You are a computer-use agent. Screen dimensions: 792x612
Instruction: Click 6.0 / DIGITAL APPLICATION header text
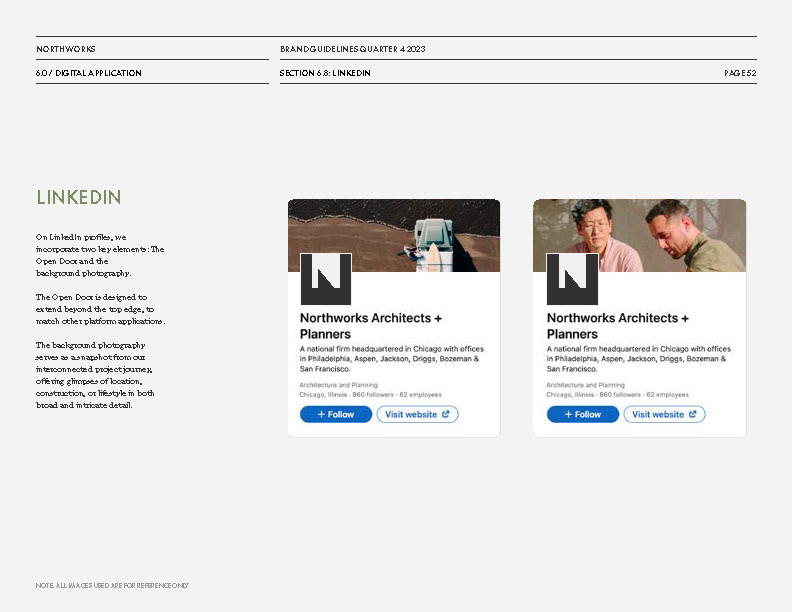[88, 73]
